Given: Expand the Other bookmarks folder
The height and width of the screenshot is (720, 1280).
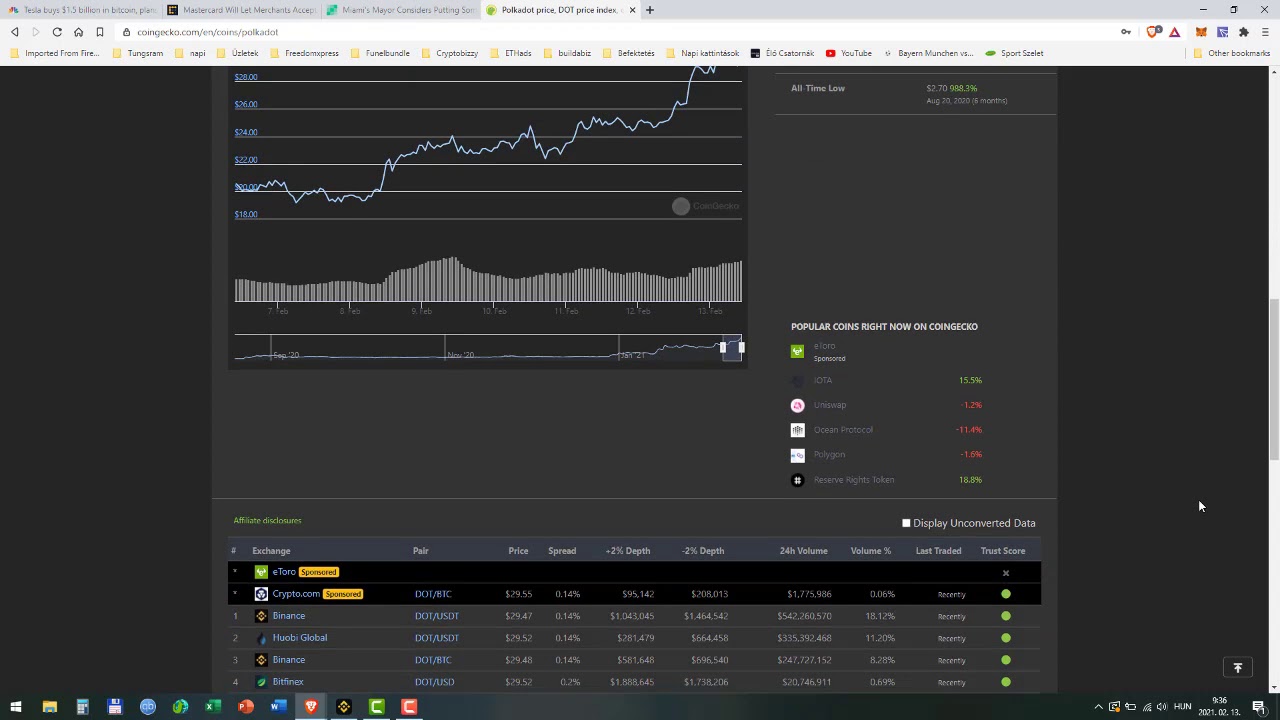Looking at the screenshot, I should tap(1231, 53).
